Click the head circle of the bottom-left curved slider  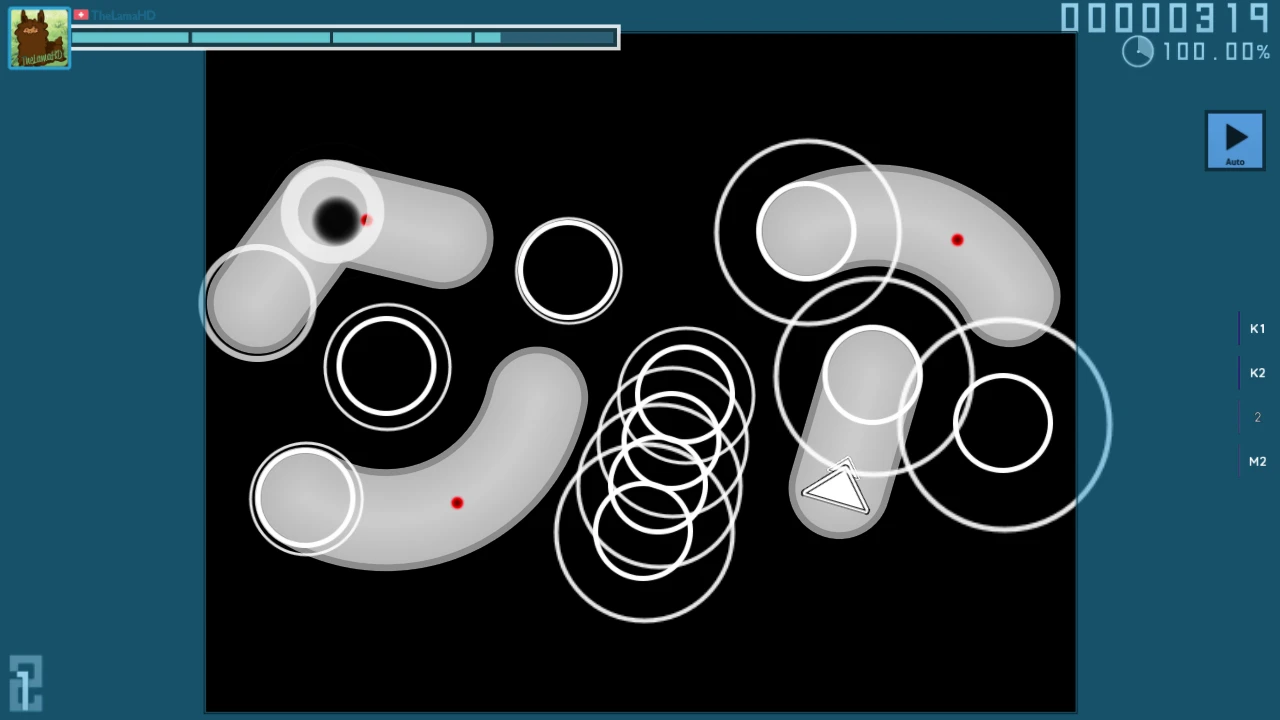[x=305, y=497]
